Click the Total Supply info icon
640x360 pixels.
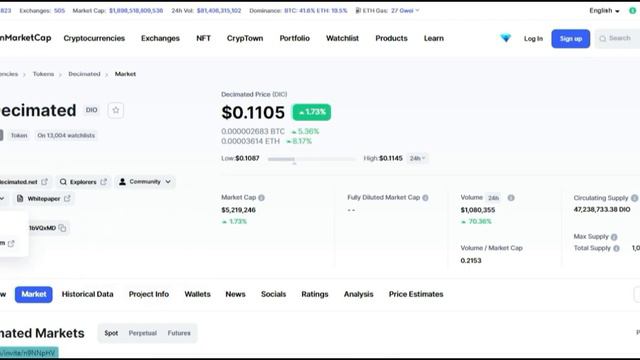click(616, 248)
